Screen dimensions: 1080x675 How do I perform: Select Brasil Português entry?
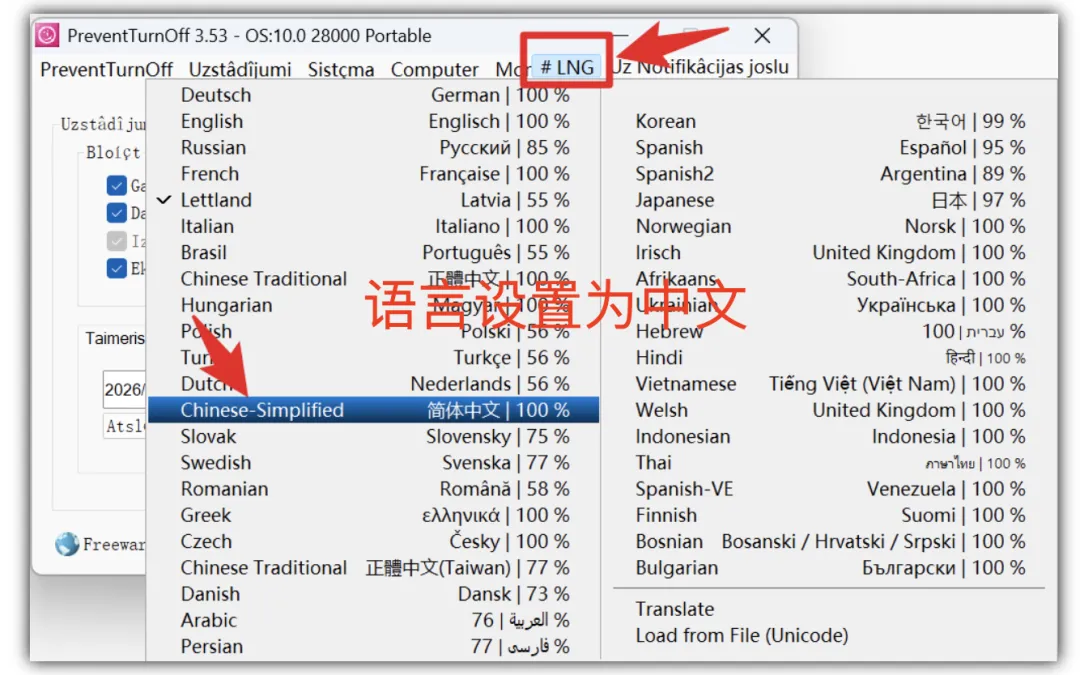point(373,252)
